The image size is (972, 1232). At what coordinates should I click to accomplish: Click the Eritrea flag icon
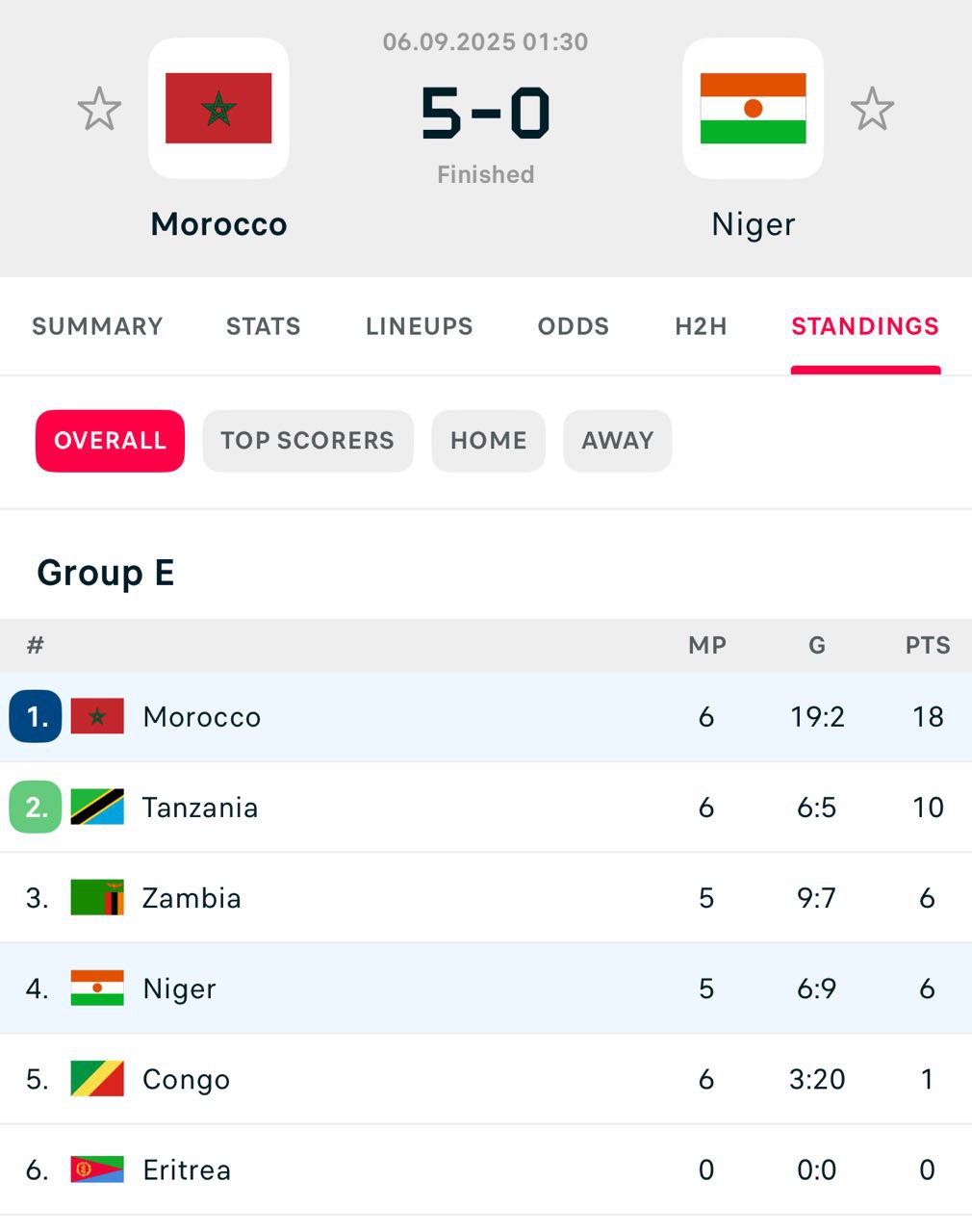pos(97,1169)
